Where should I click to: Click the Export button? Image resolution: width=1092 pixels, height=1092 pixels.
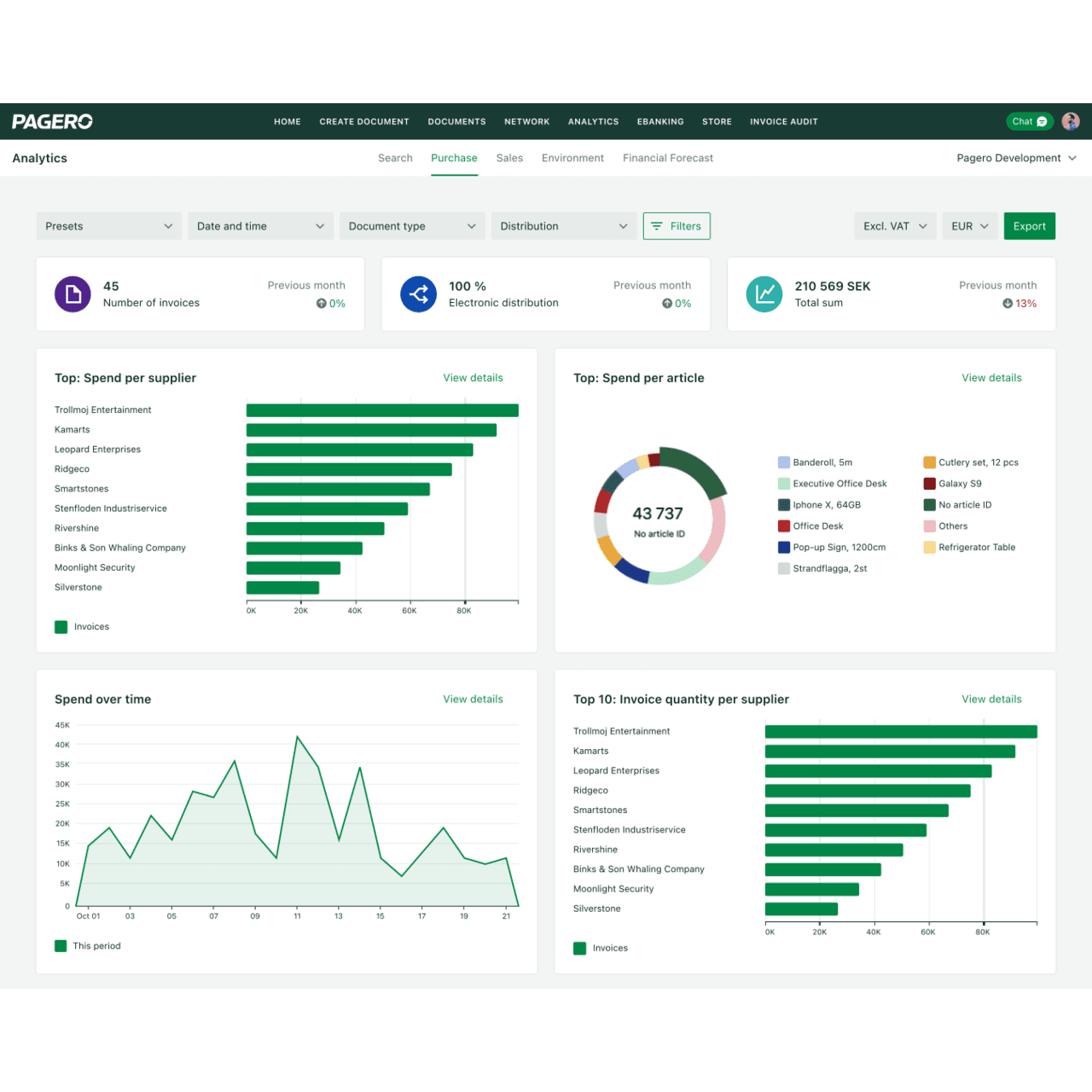click(x=1030, y=226)
